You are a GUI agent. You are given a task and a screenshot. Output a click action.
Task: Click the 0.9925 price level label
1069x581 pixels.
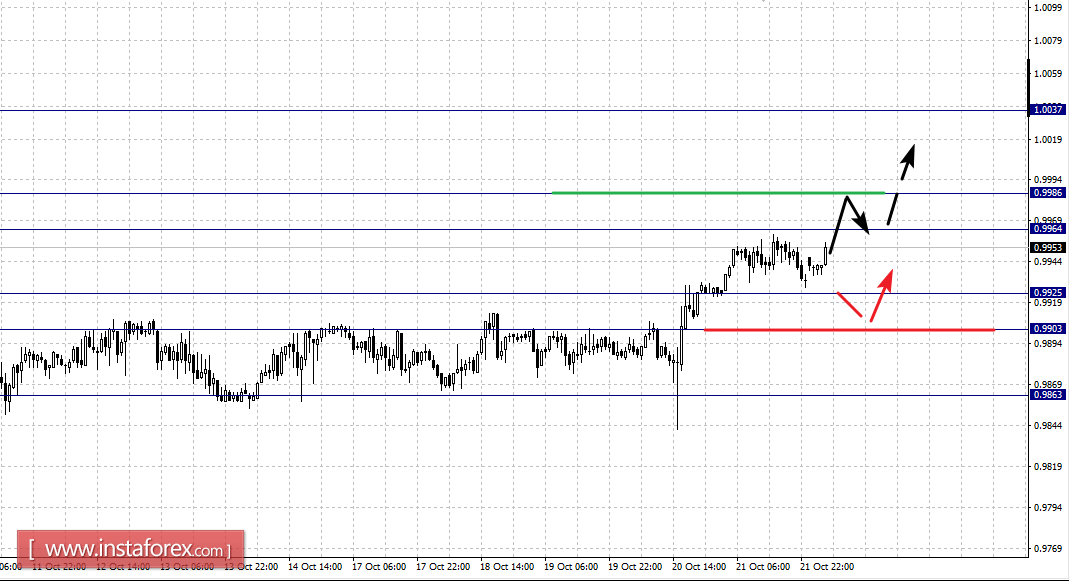(x=1047, y=293)
